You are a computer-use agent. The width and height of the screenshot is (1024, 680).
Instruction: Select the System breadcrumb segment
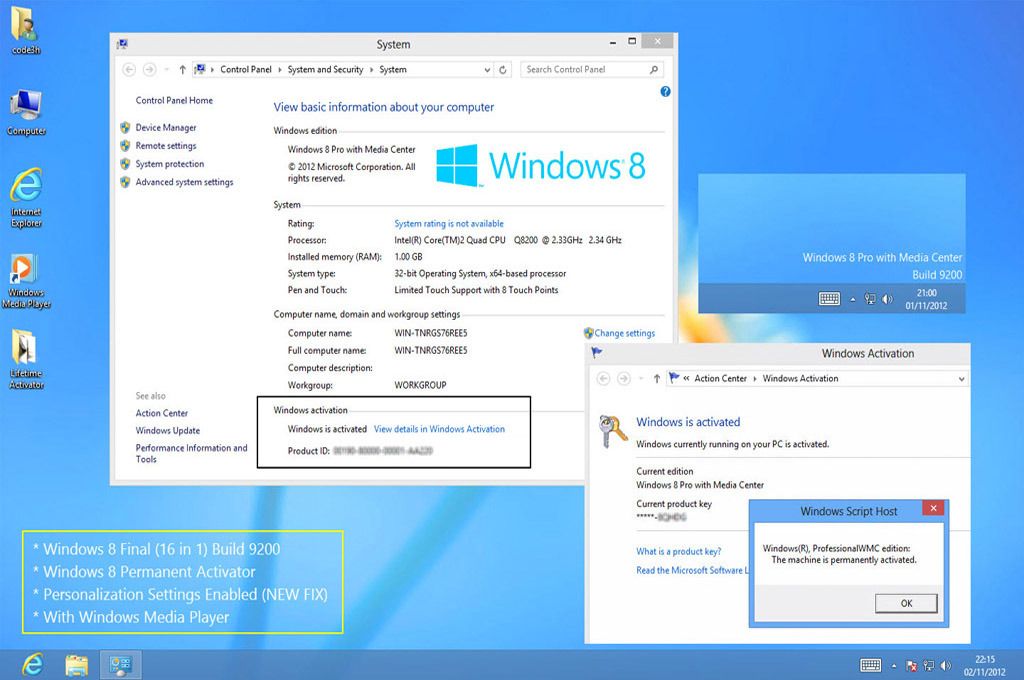(x=392, y=69)
